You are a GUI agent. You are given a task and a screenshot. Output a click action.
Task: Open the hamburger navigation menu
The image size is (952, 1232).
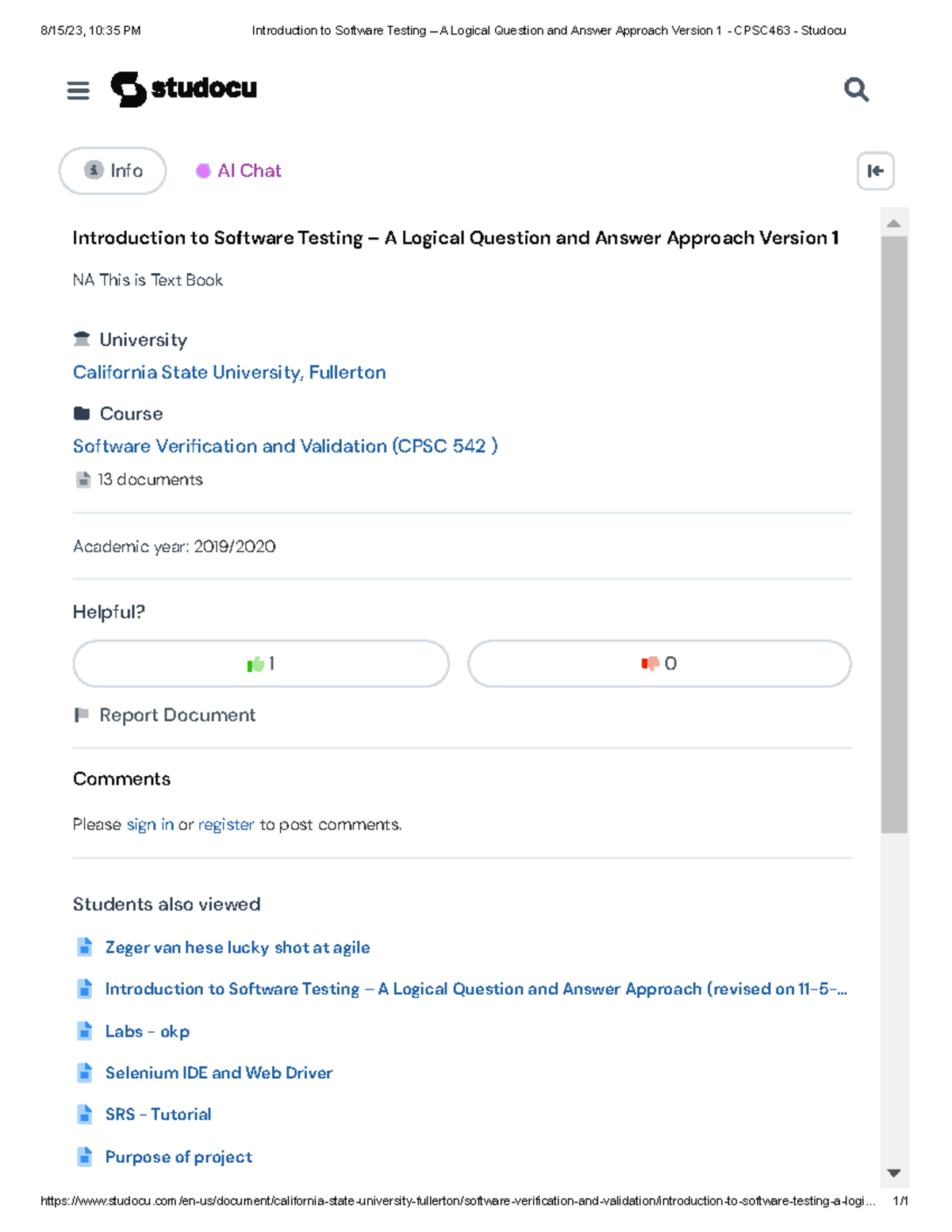point(78,90)
